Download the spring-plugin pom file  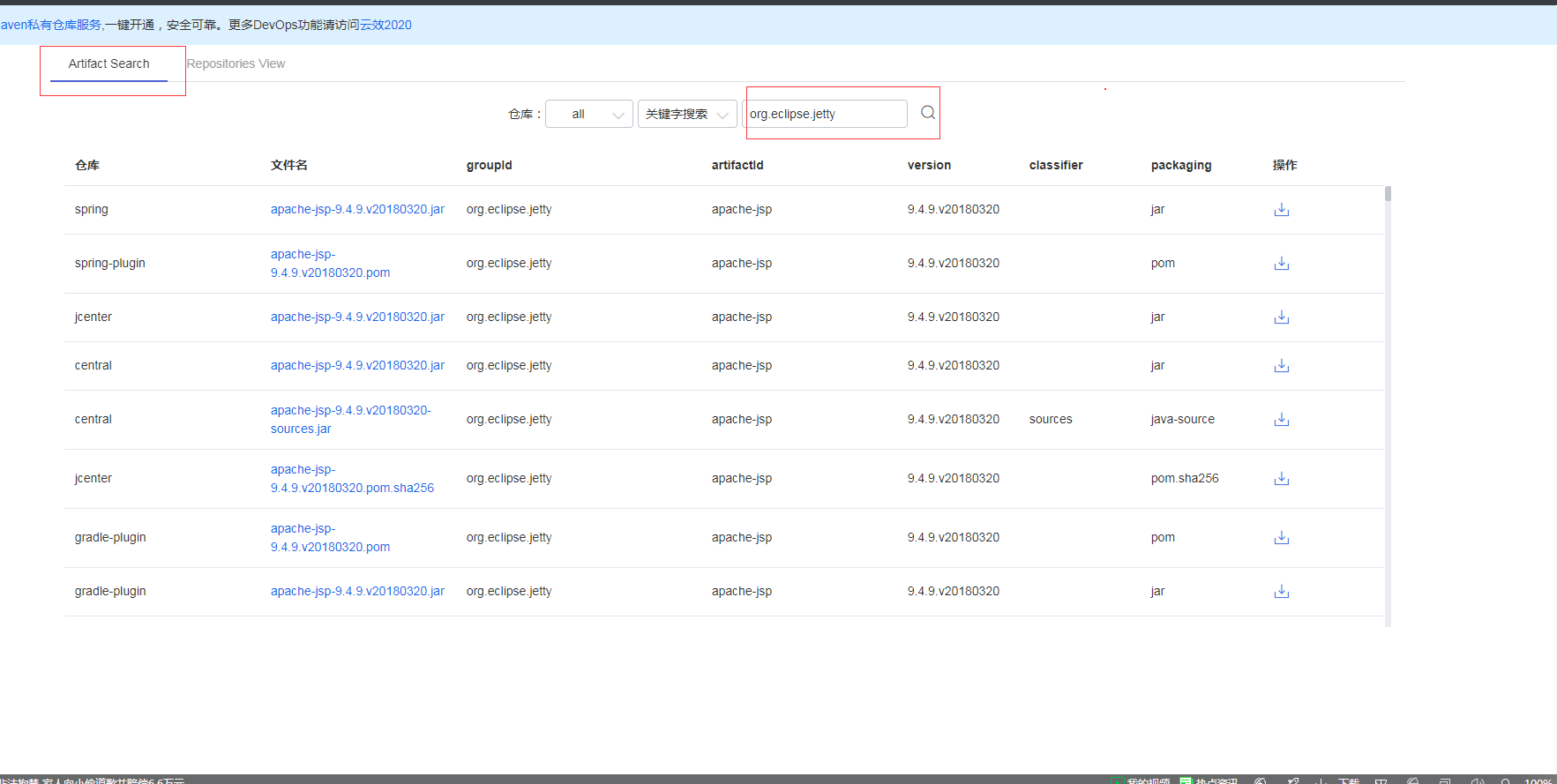tap(1282, 264)
